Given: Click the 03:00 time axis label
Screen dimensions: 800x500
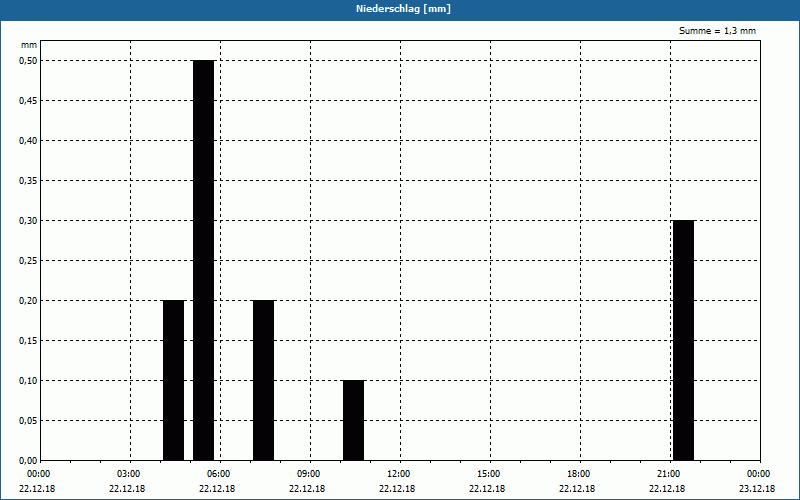Looking at the screenshot, I should coord(129,474).
